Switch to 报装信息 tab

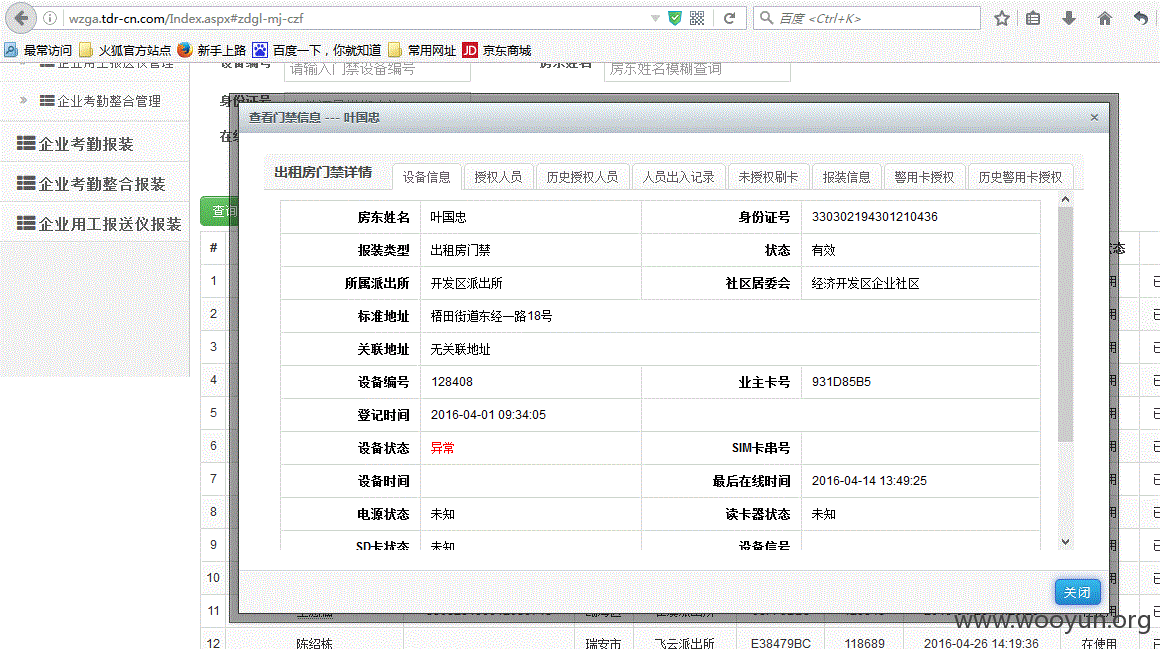(846, 177)
